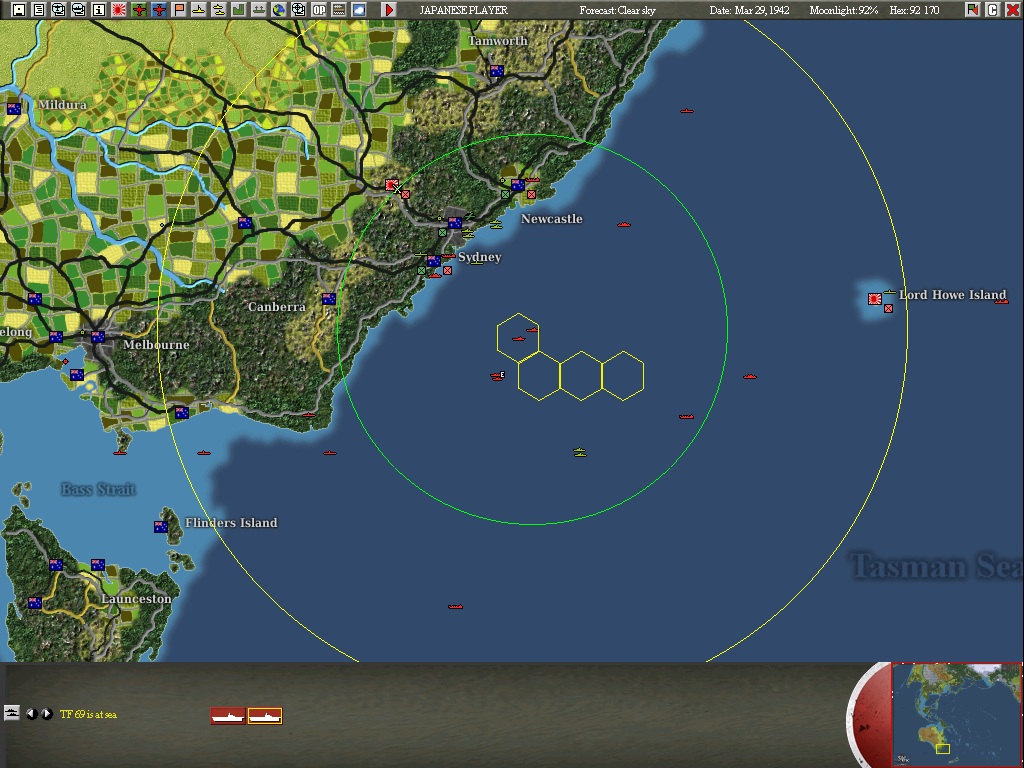Click the Australian flag at Tamworth
1024x768 pixels.
(x=497, y=71)
